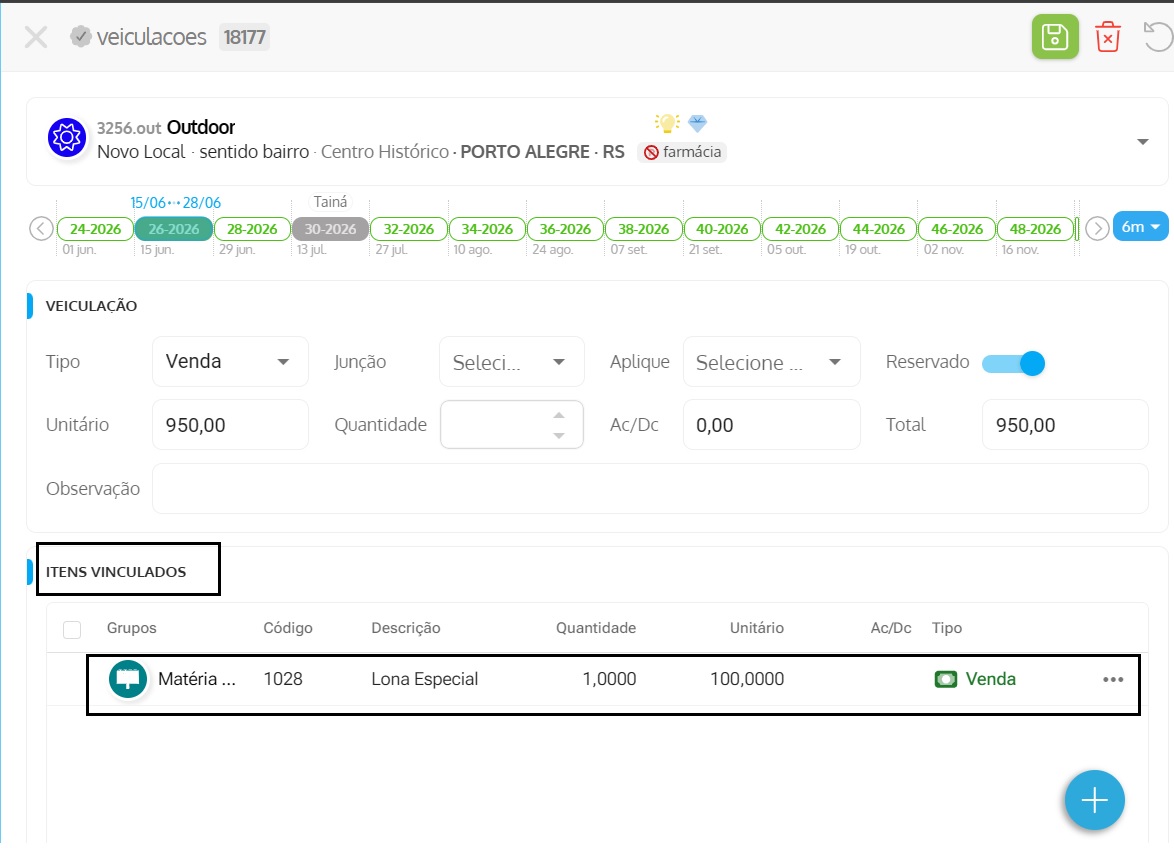Check the select-all checkbox beside Grupos

tap(72, 629)
